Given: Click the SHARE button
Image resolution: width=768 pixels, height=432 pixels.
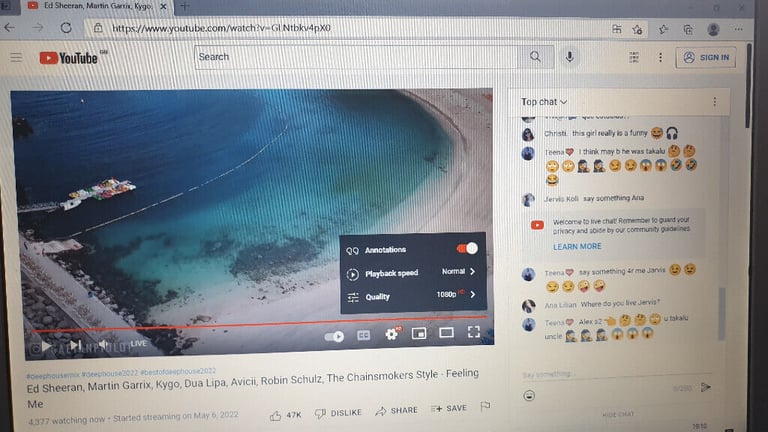Looking at the screenshot, I should [396, 410].
